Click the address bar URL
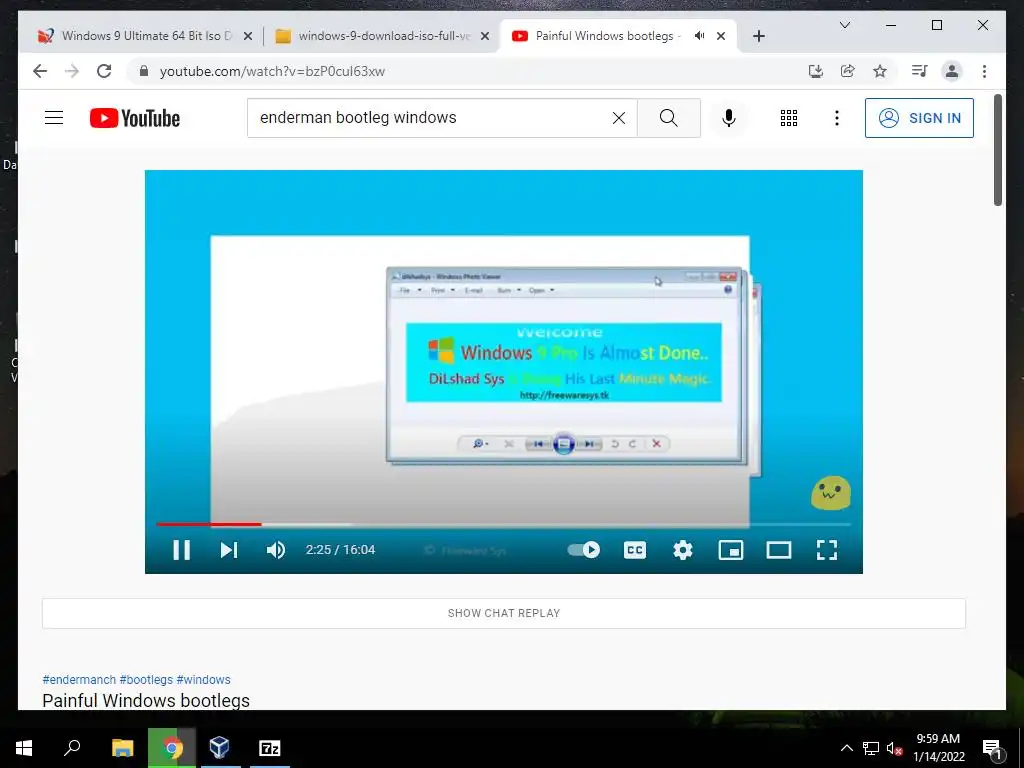This screenshot has width=1024, height=768. click(272, 71)
